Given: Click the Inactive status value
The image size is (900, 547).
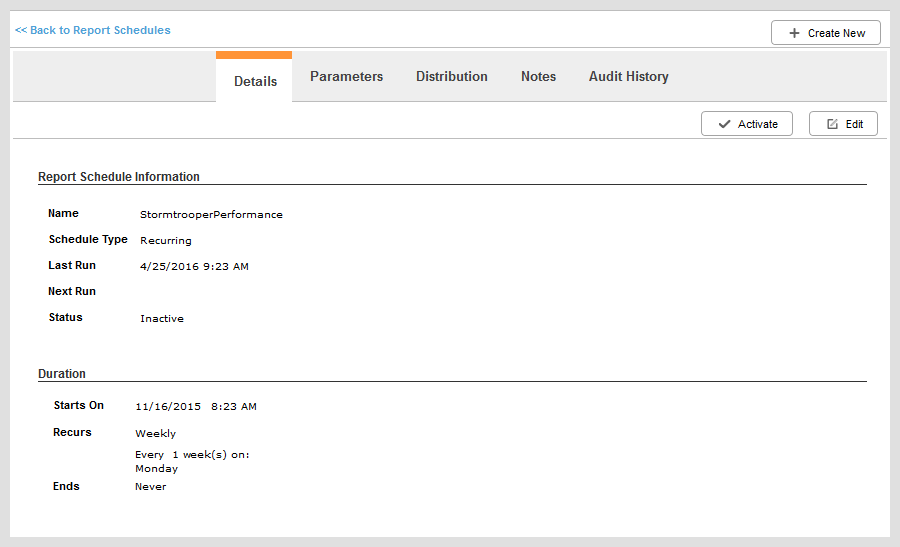Looking at the screenshot, I should pos(162,319).
